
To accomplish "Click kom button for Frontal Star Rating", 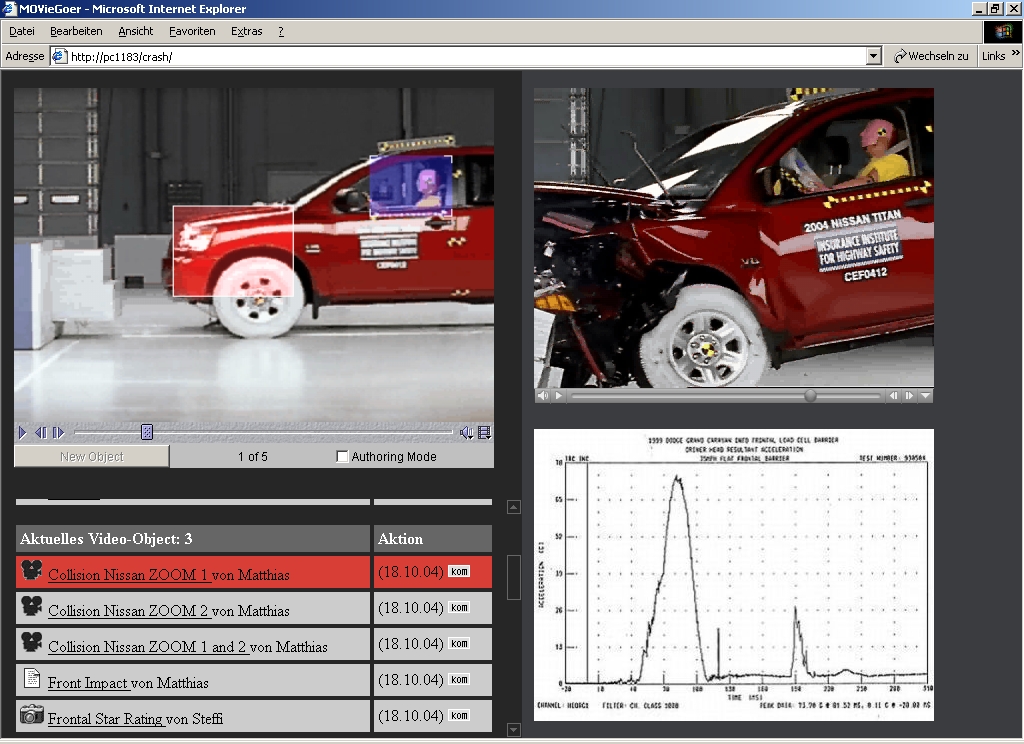I will click(459, 716).
